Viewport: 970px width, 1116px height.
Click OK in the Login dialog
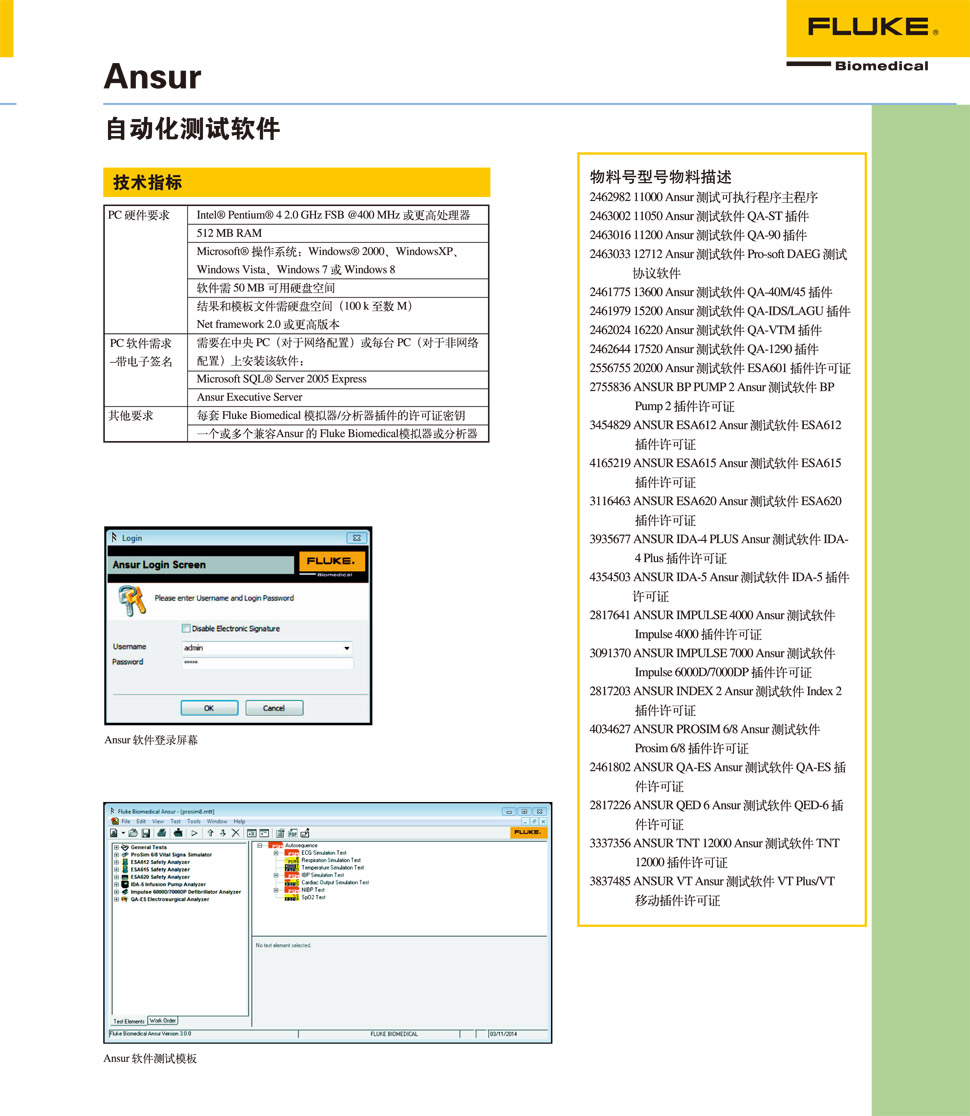[209, 708]
